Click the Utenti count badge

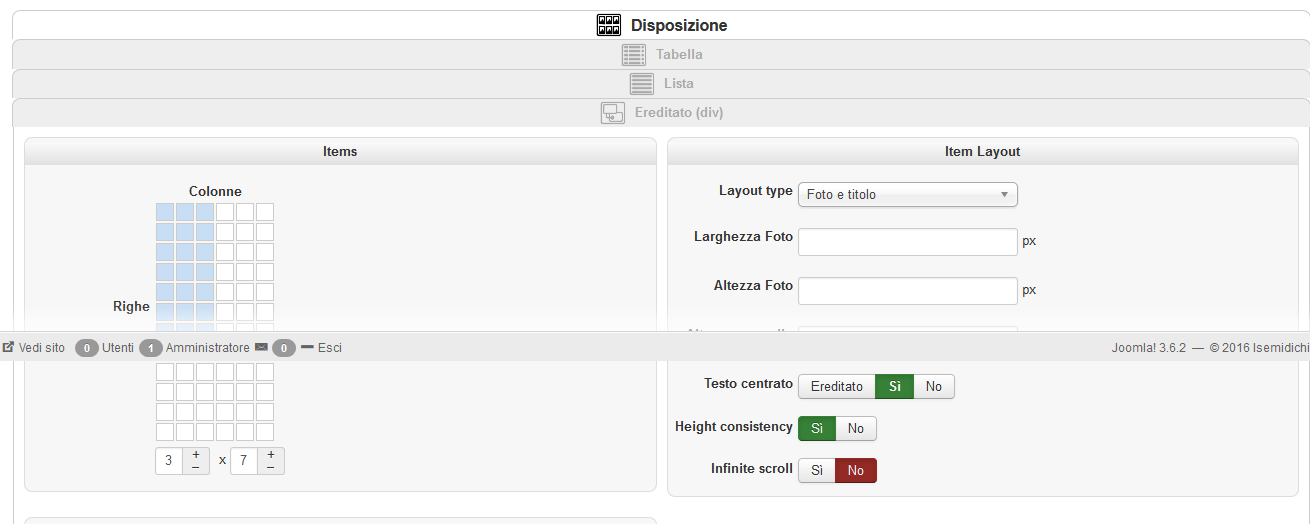(x=87, y=348)
